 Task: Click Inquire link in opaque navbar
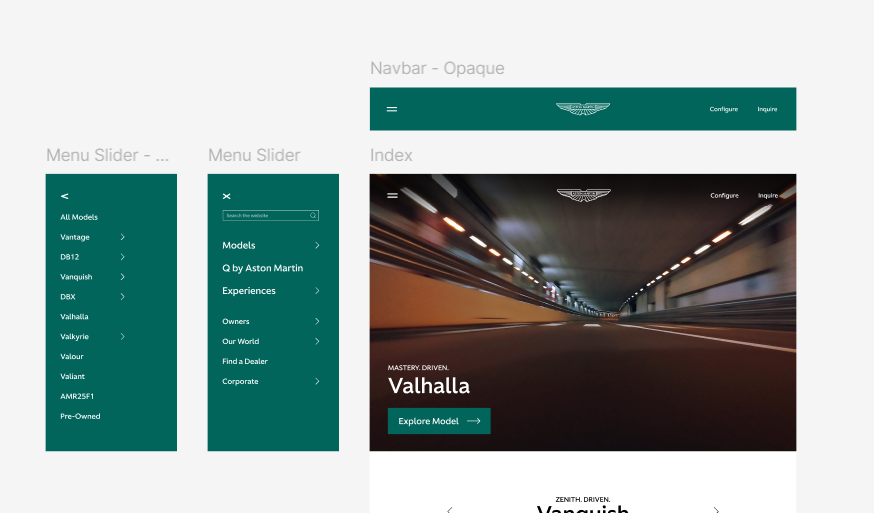[767, 109]
